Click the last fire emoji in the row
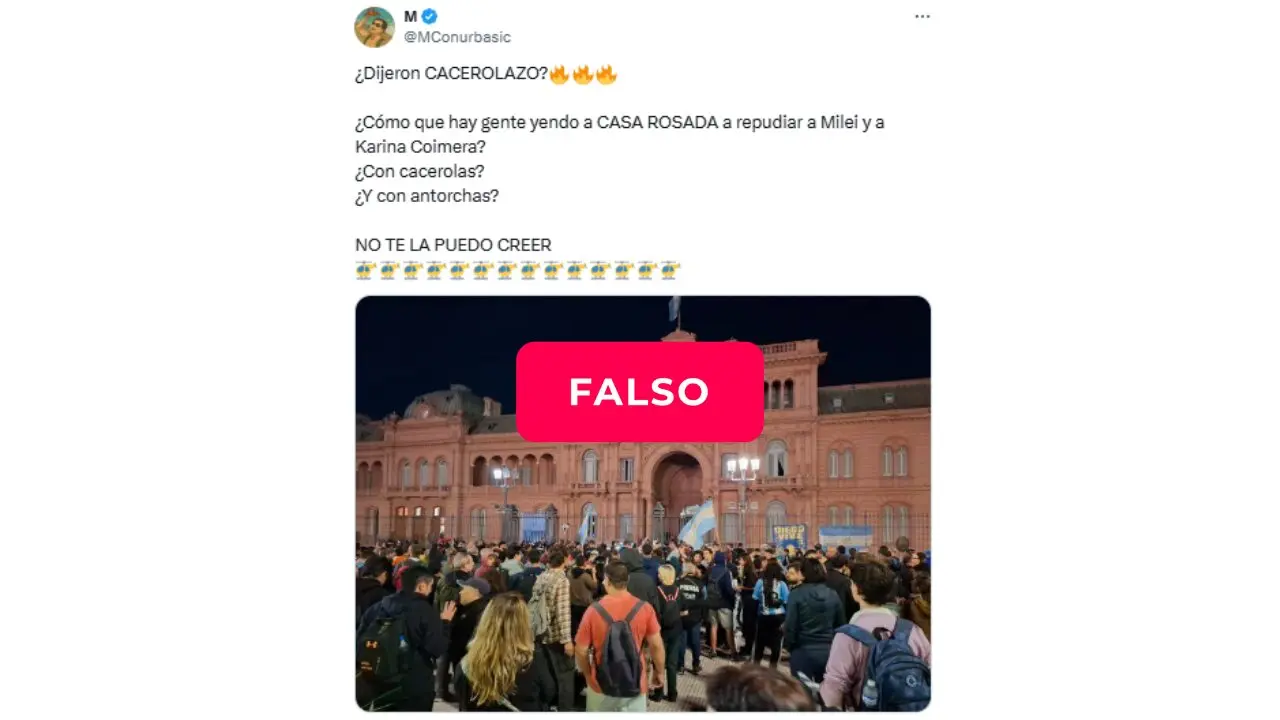This screenshot has width=1280, height=720. click(x=606, y=74)
